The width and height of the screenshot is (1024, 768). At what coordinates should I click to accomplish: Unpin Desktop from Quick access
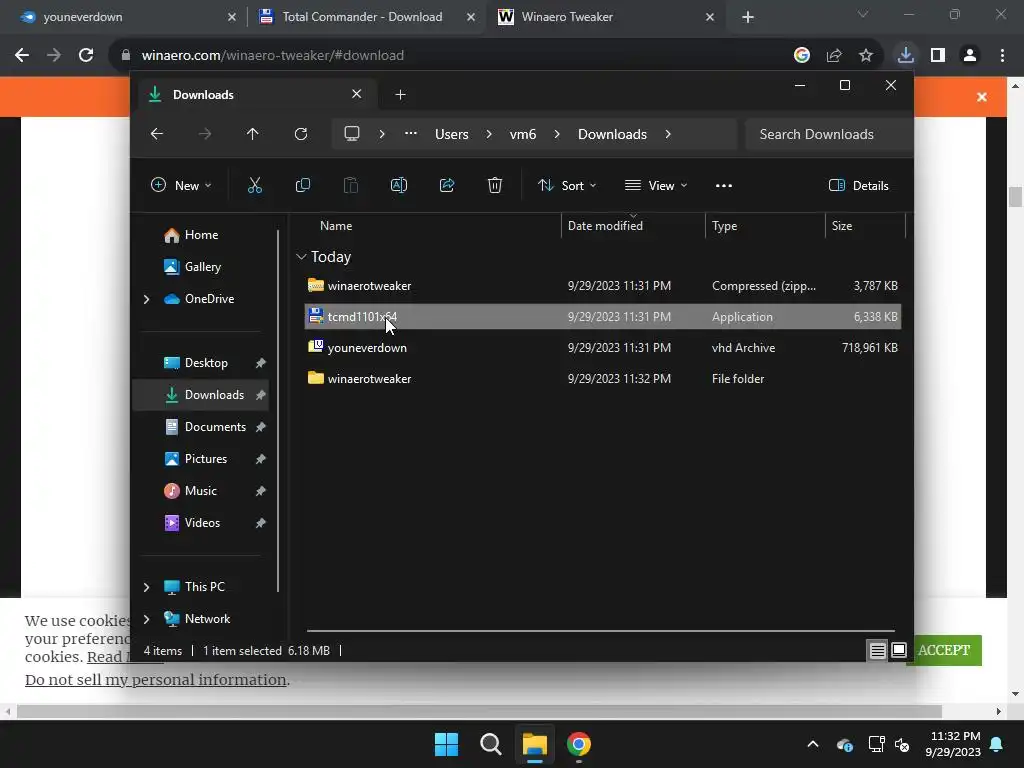click(261, 363)
